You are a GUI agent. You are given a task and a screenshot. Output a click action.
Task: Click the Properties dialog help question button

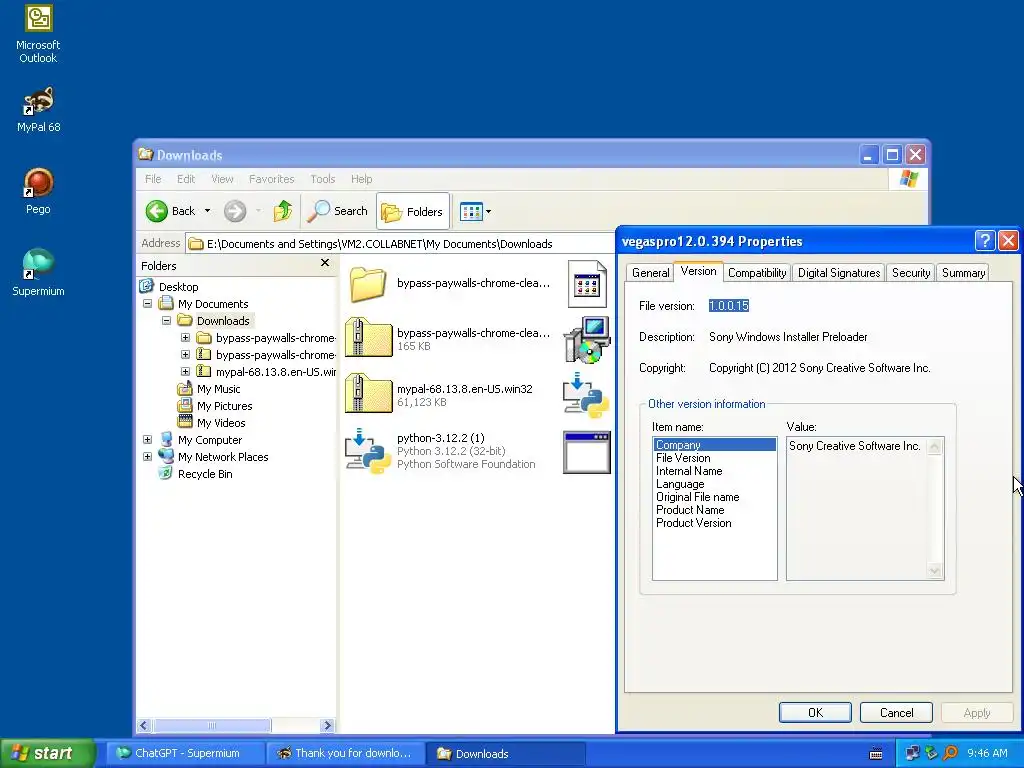click(x=984, y=240)
